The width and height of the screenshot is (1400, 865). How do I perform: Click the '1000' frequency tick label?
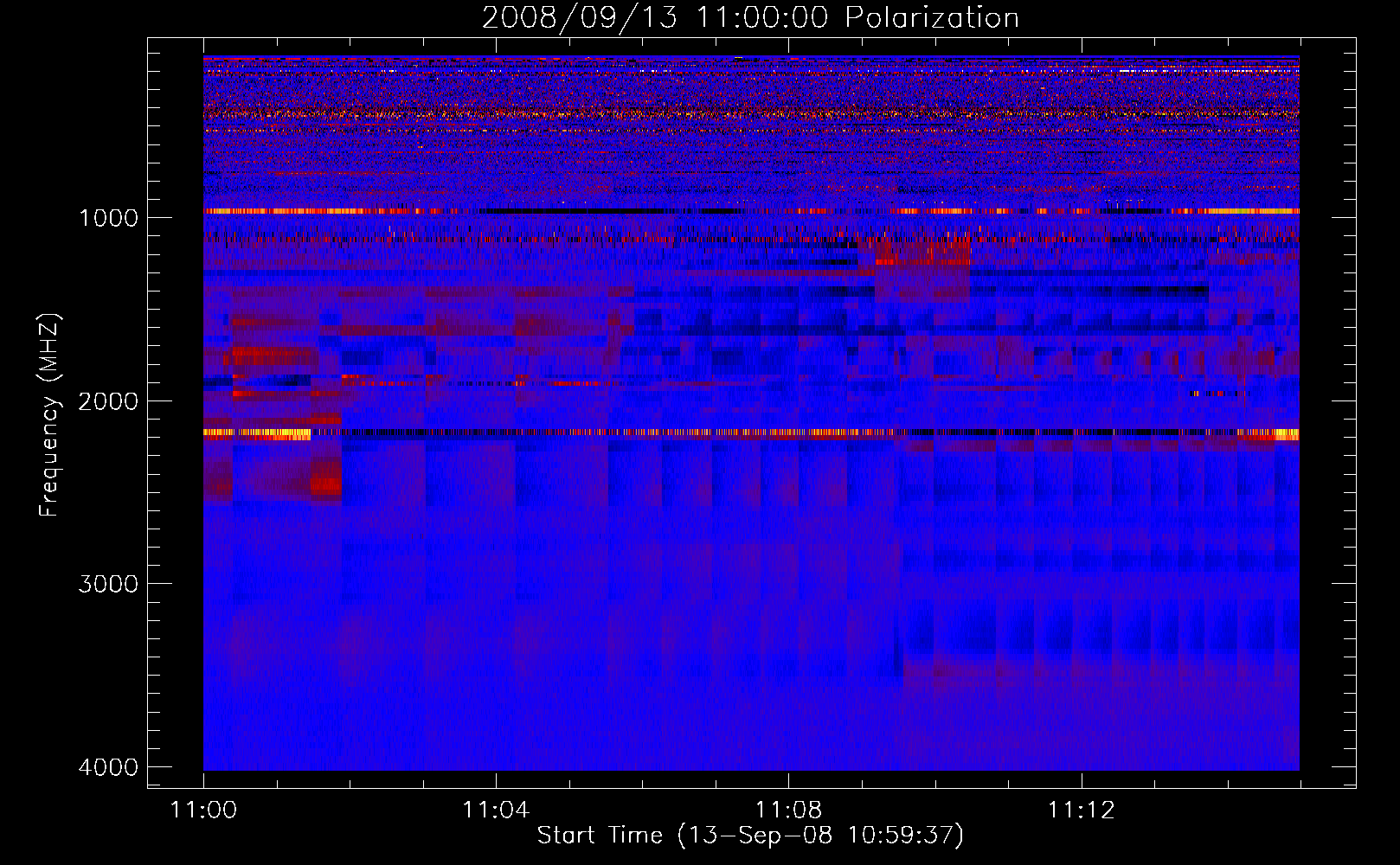coord(108,217)
